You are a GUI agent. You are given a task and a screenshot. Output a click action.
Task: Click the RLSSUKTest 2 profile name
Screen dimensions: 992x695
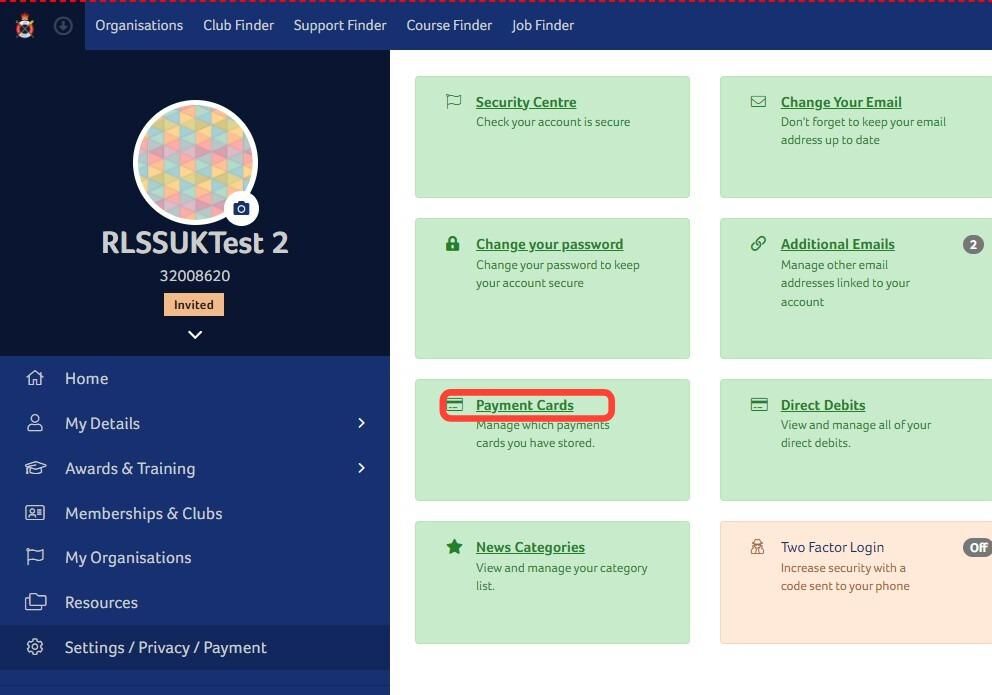coord(195,243)
